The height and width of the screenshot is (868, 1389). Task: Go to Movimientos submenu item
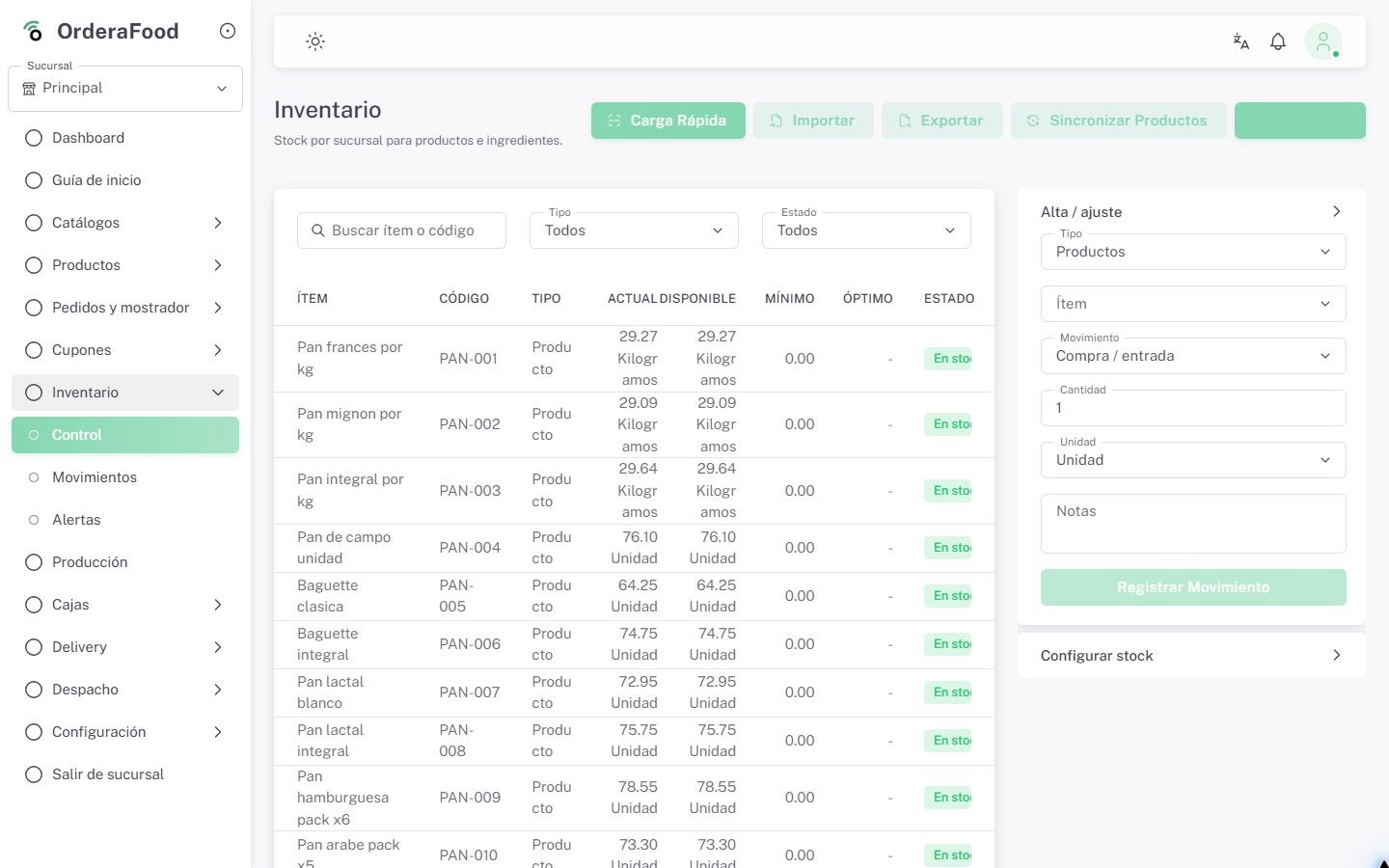125,477
